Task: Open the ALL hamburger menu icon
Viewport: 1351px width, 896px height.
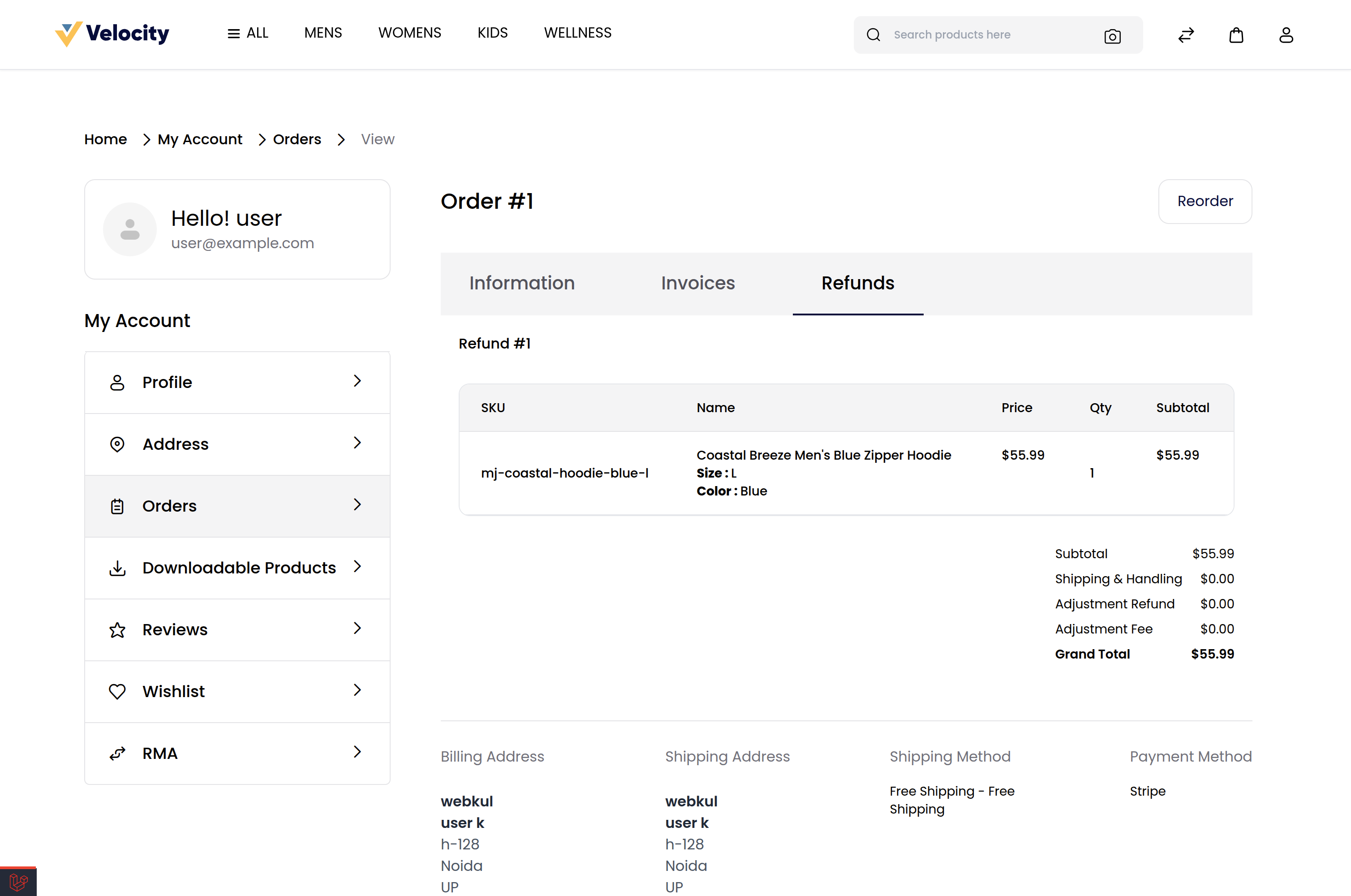Action: [233, 34]
